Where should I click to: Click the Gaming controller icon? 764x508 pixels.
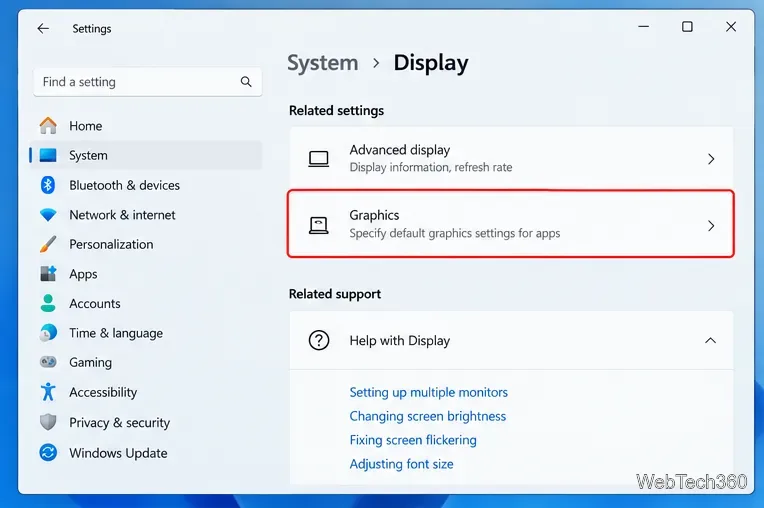(x=48, y=362)
